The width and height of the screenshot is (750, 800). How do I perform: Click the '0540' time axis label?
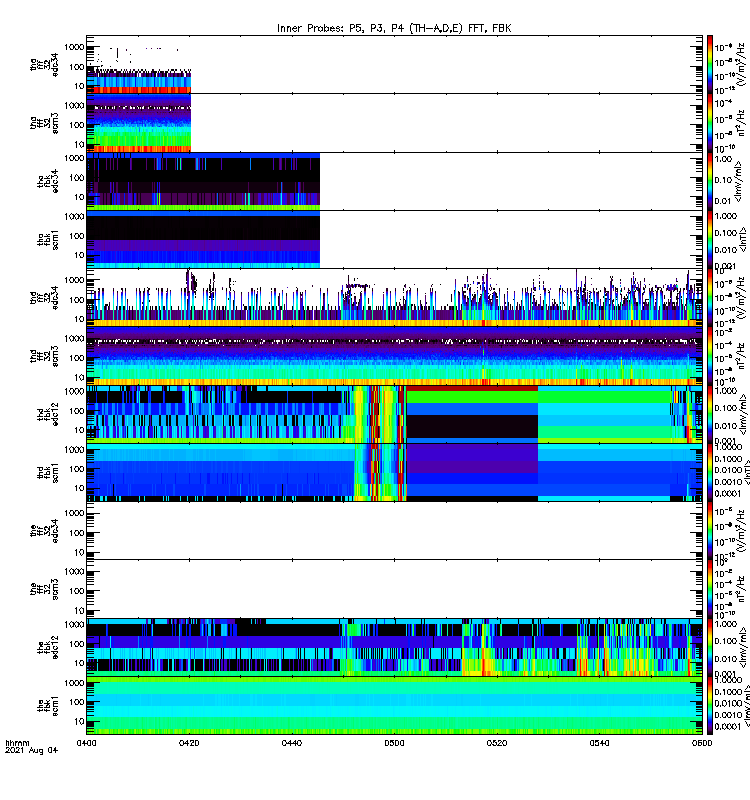click(x=599, y=743)
